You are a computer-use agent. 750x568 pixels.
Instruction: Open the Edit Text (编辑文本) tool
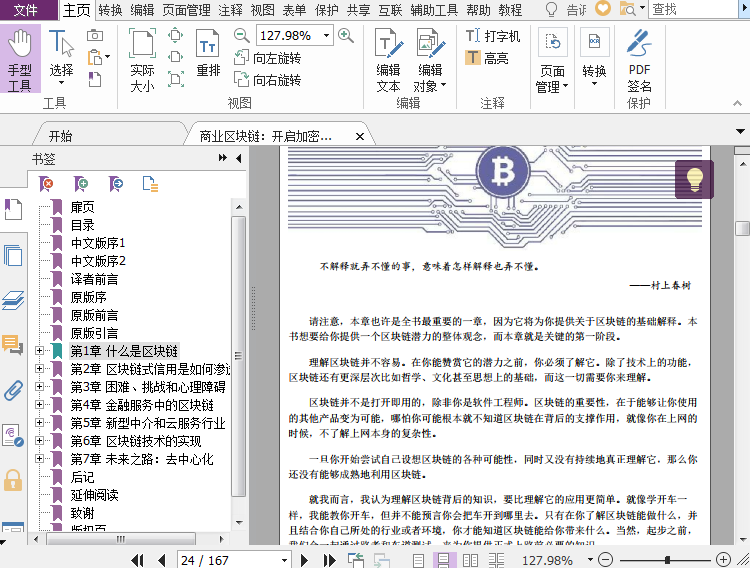tap(388, 60)
